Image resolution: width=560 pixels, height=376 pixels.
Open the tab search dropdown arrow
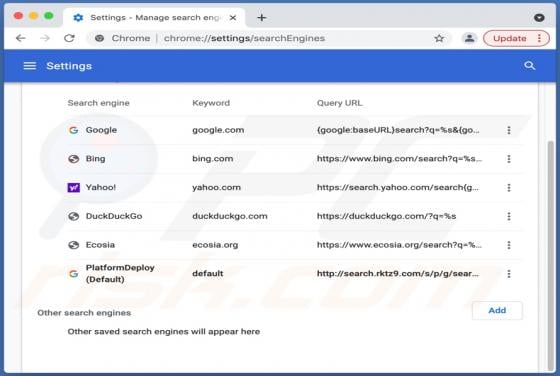pyautogui.click(x=539, y=17)
